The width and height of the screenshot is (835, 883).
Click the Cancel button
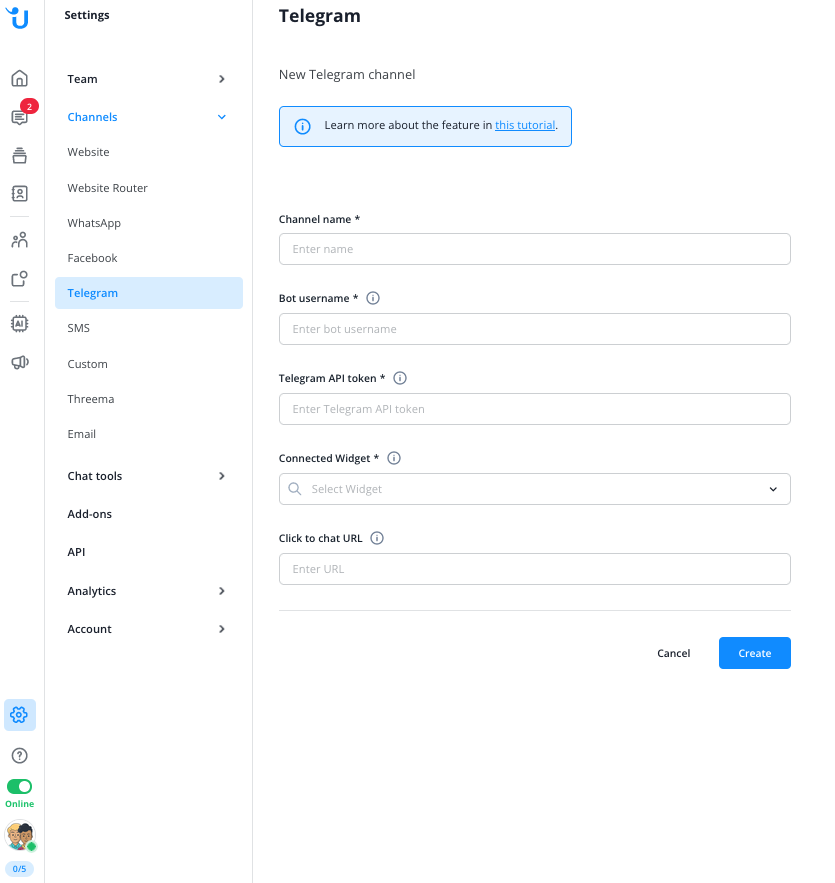pos(673,653)
